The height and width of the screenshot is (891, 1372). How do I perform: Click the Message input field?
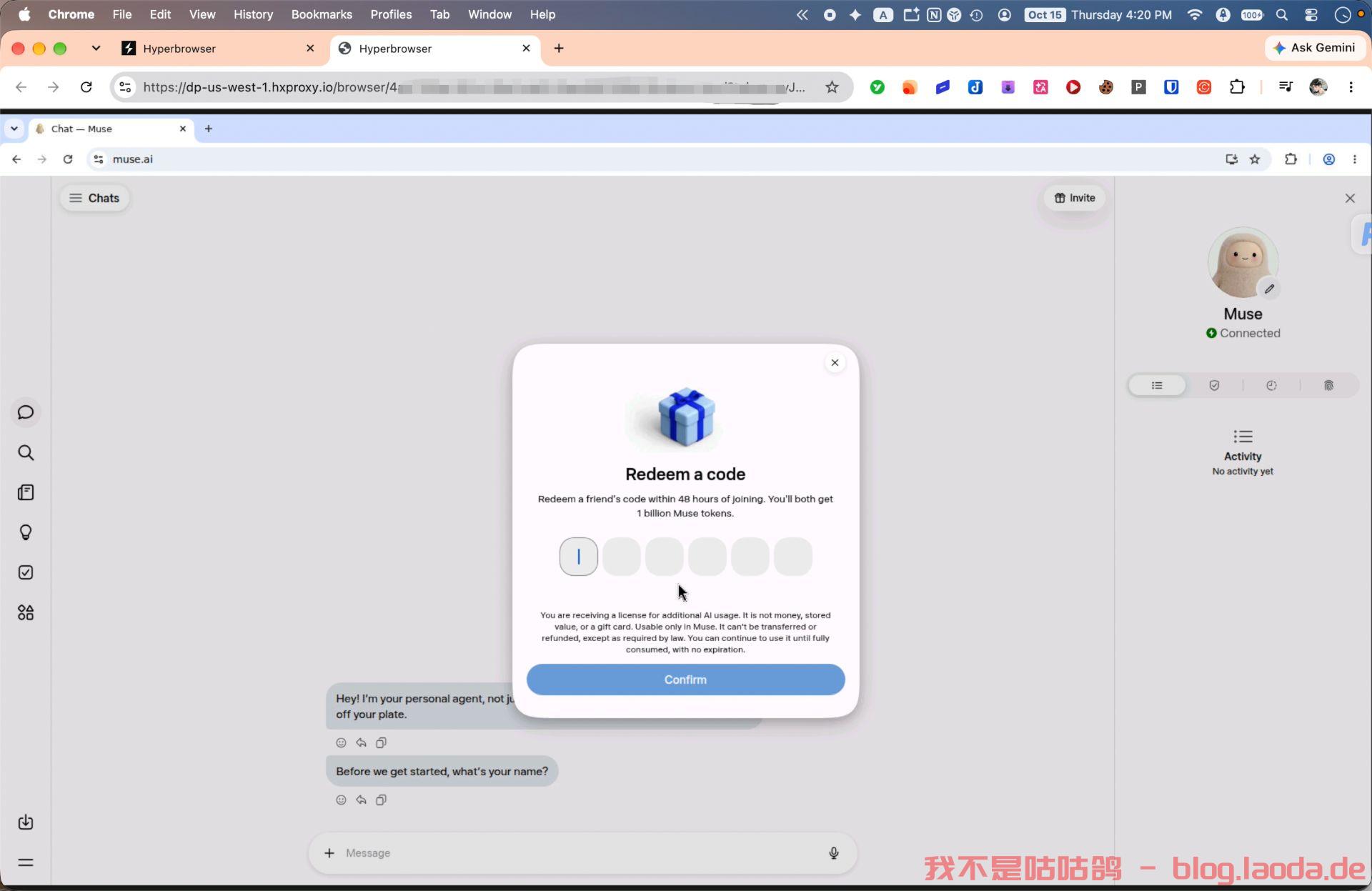[x=582, y=852]
